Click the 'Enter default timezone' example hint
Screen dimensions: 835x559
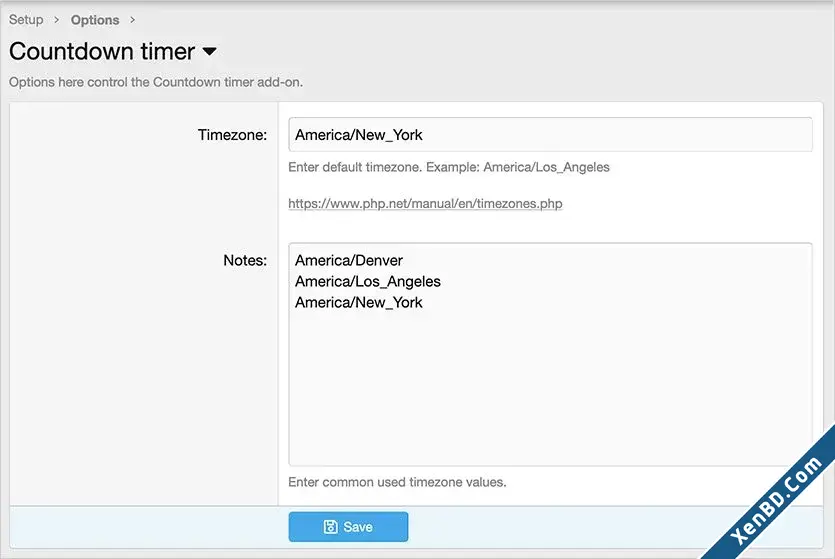pyautogui.click(x=449, y=167)
